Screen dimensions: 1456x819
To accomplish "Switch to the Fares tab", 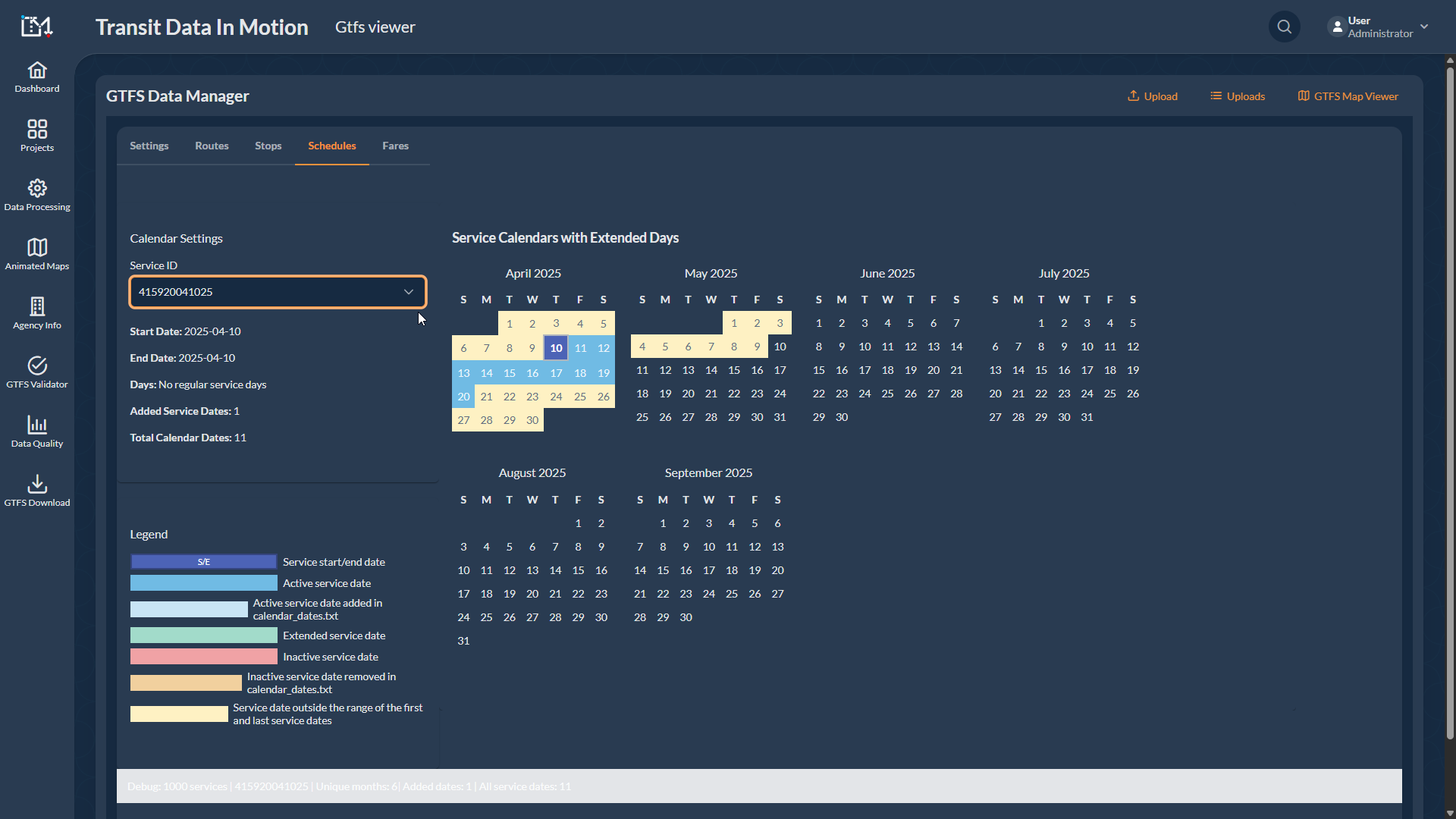I will pyautogui.click(x=395, y=146).
